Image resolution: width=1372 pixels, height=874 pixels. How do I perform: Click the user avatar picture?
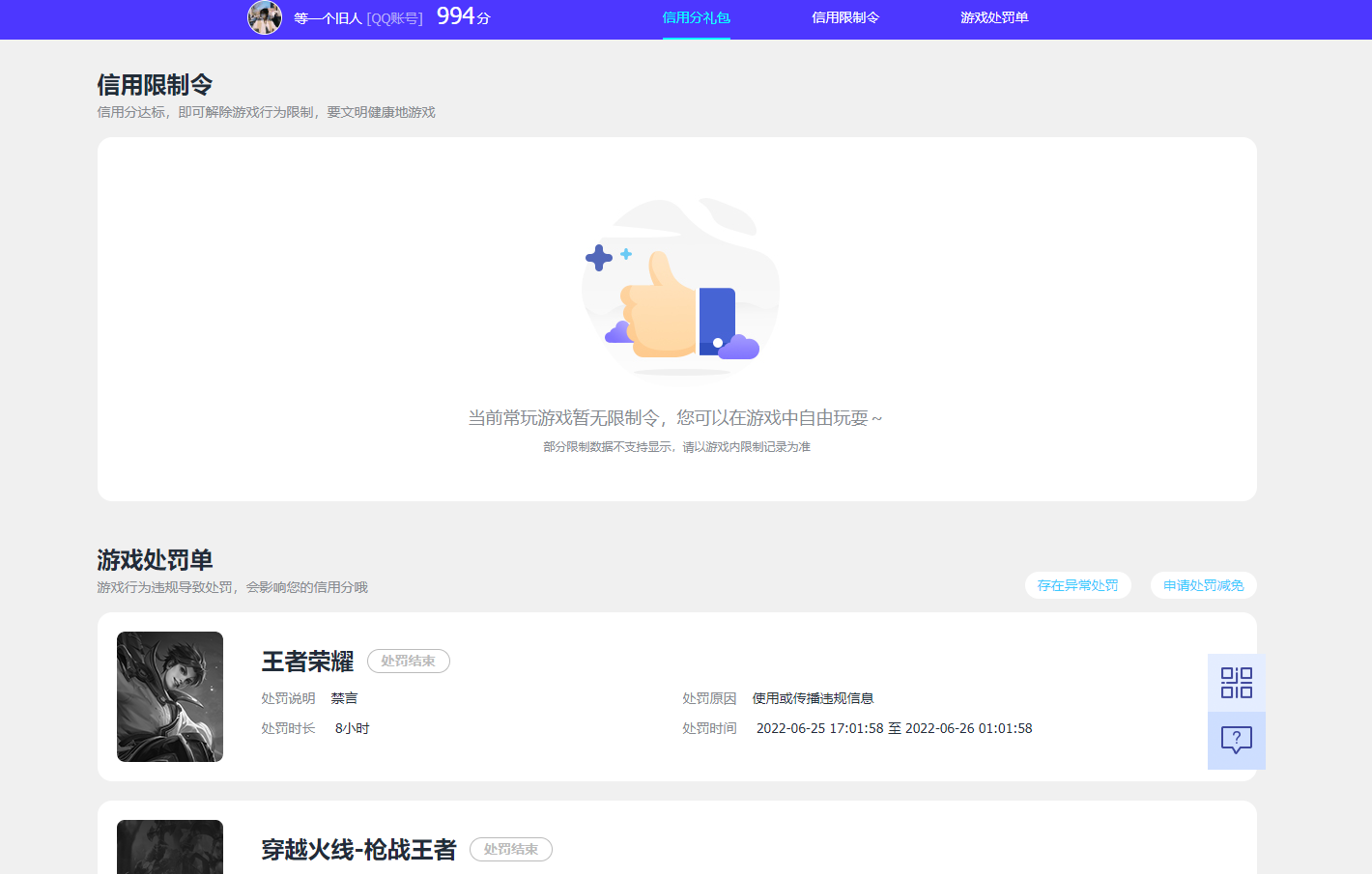(265, 17)
